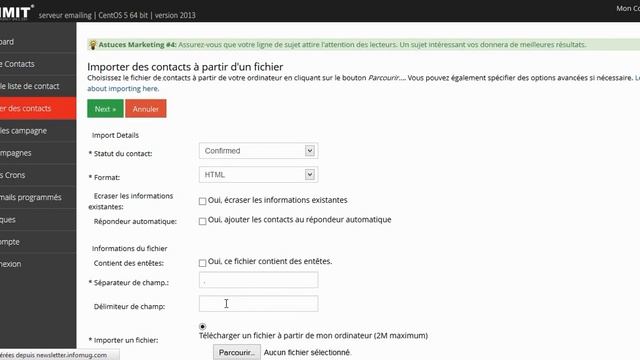Click the 'Télécharger un fichier à partir de mon ordinateur' label
The width and height of the screenshot is (640, 360).
point(313,336)
